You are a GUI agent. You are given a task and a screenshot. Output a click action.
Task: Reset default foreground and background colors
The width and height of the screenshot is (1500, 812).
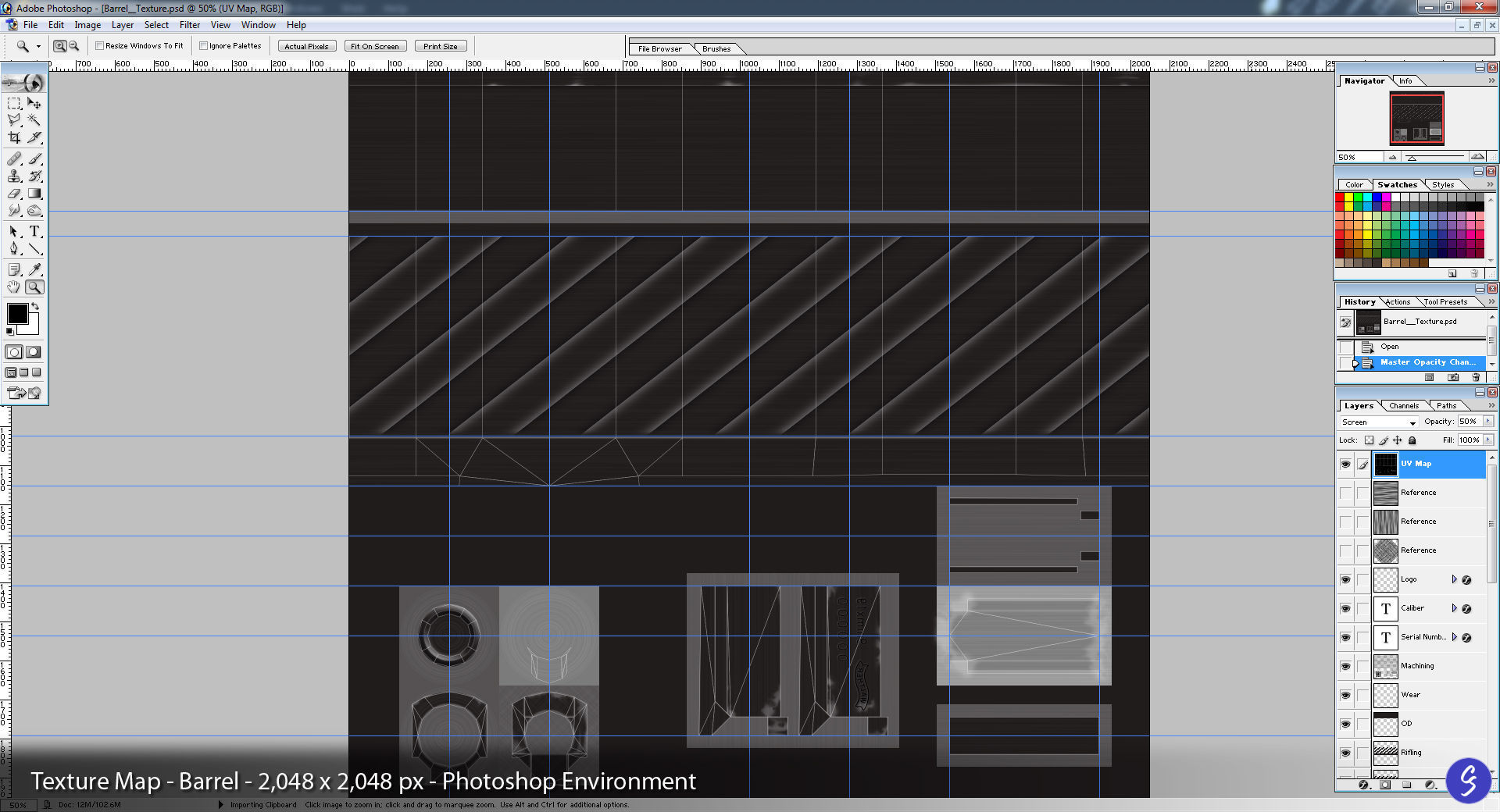coord(10,332)
